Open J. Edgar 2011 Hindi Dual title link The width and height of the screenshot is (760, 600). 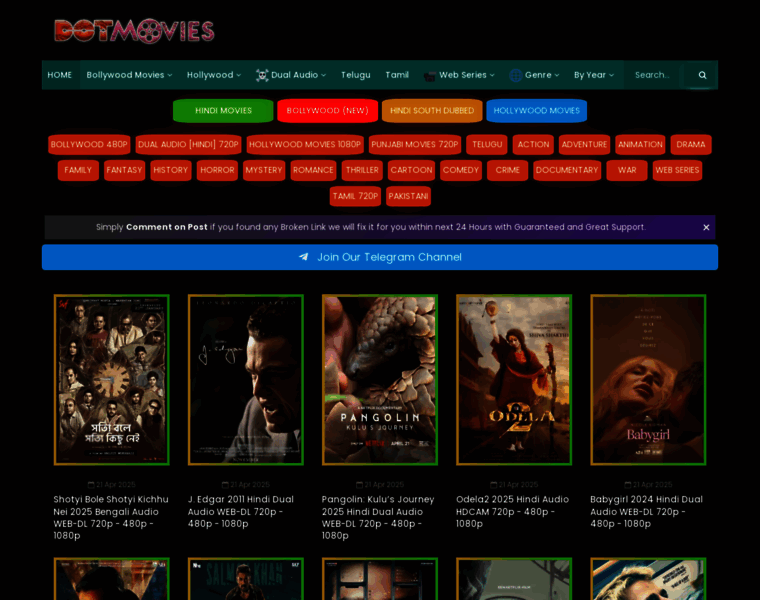pos(241,512)
